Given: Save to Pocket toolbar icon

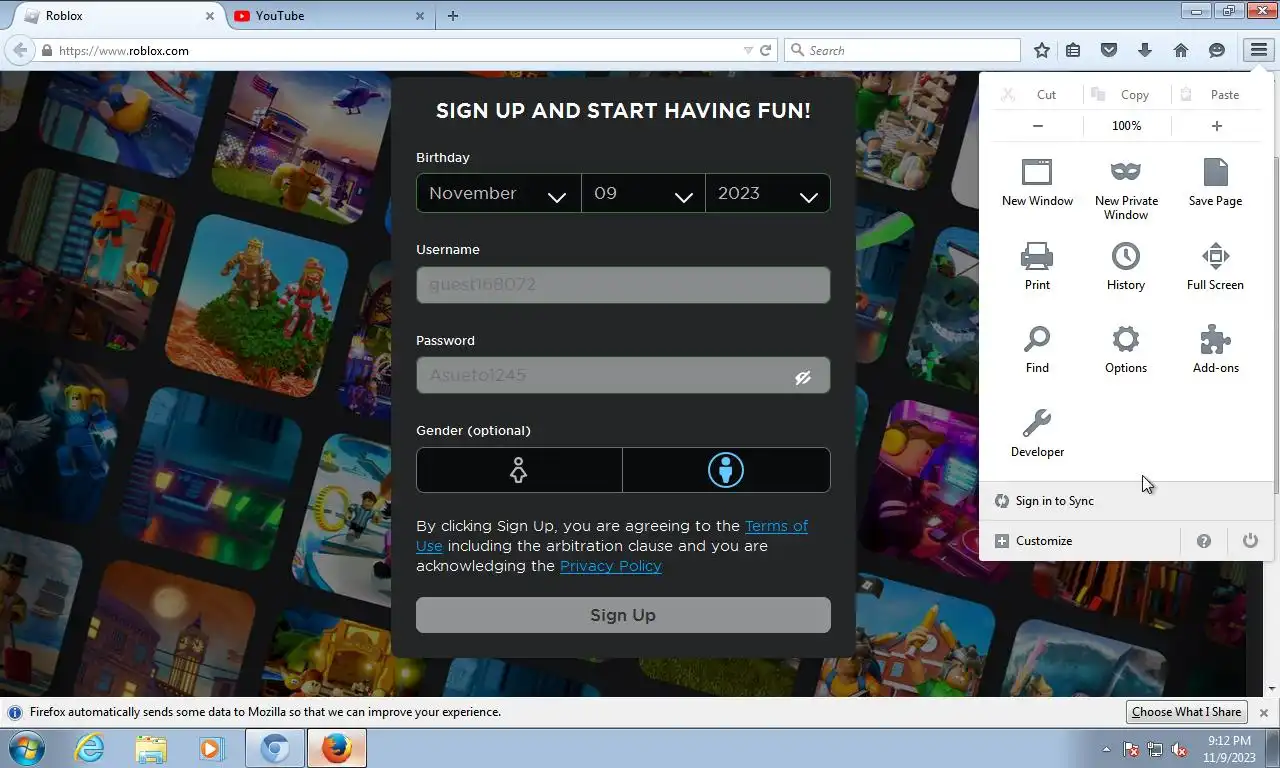Looking at the screenshot, I should (1109, 50).
